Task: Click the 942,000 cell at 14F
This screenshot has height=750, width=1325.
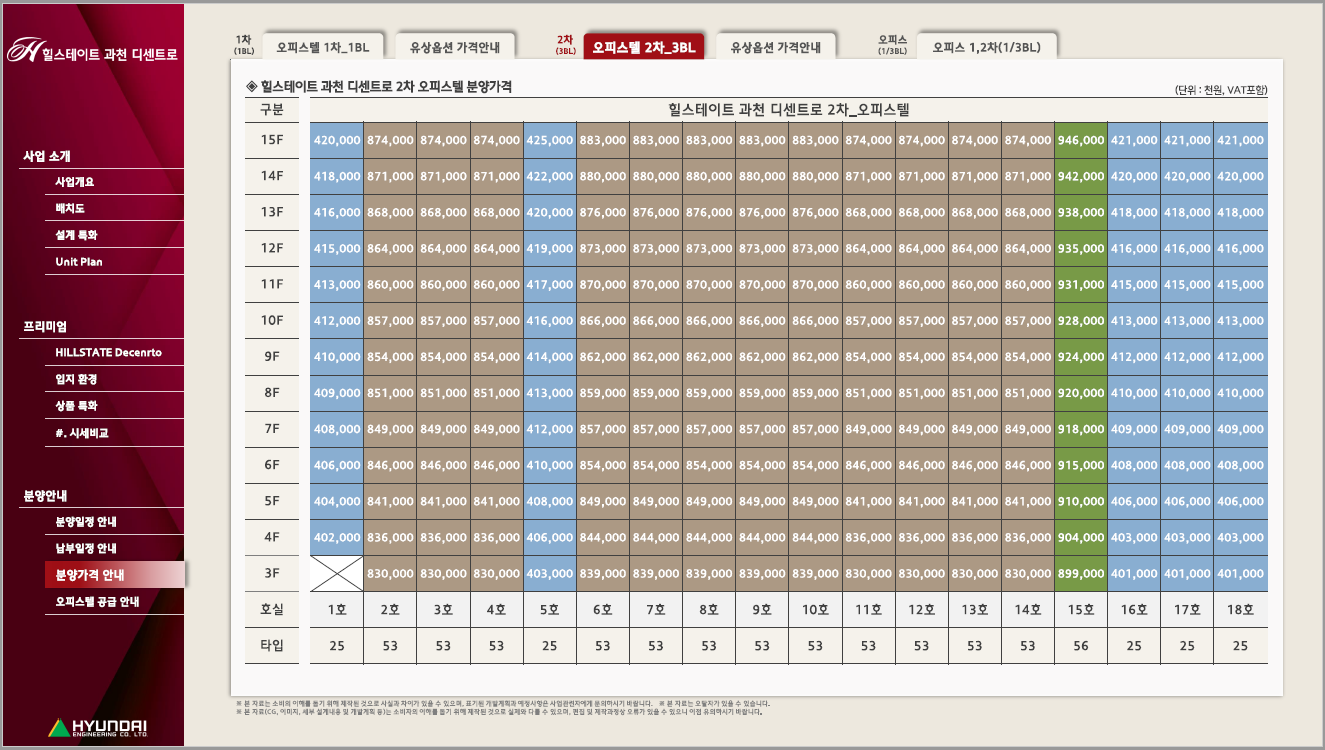Action: [1081, 176]
